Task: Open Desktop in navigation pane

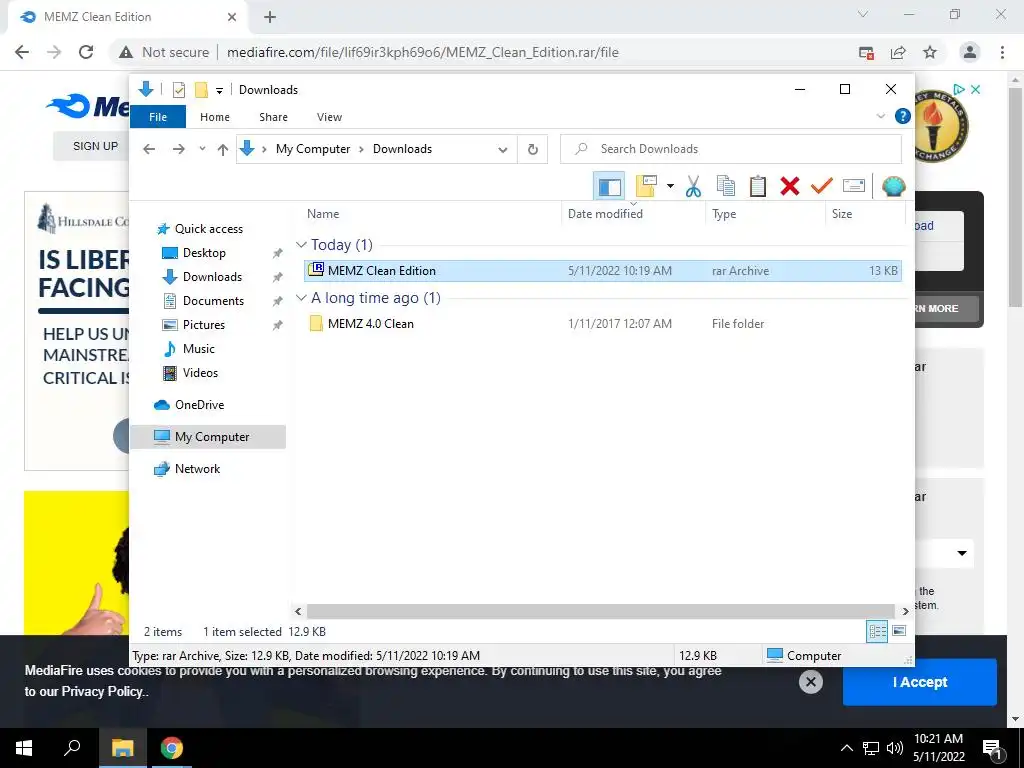Action: tap(204, 253)
